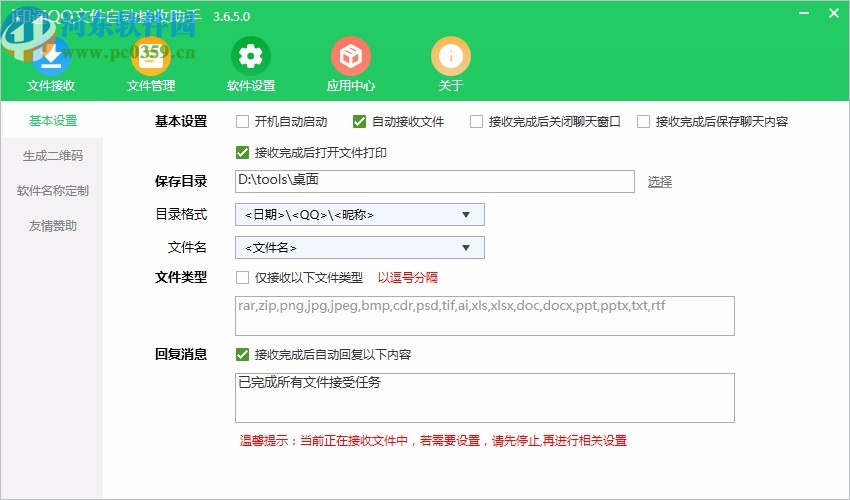Open the 软件设置 gear icon
The width and height of the screenshot is (850, 500).
pyautogui.click(x=250, y=56)
